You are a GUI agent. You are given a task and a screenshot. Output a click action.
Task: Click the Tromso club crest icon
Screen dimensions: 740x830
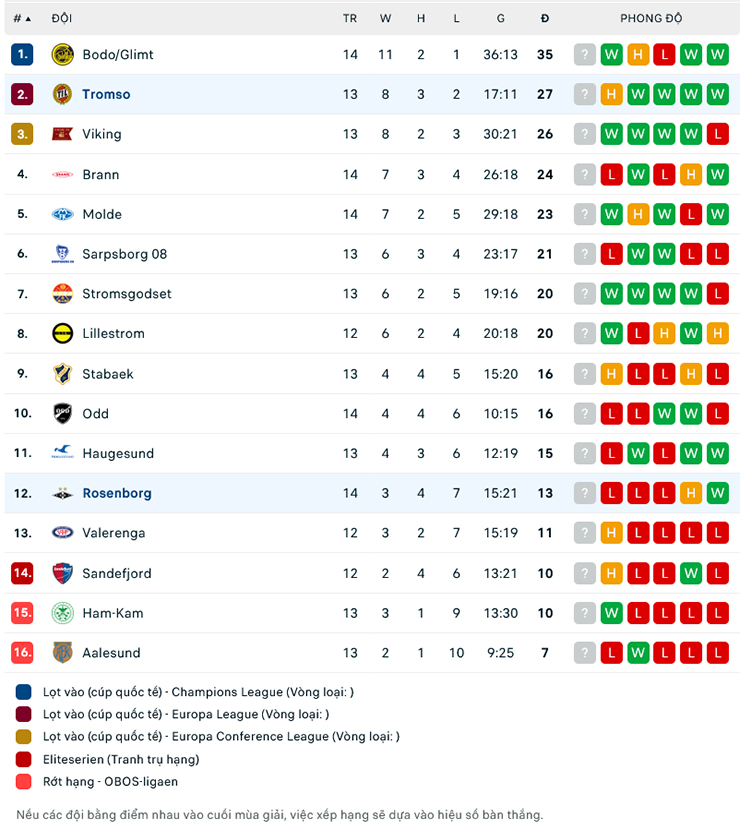tap(62, 94)
